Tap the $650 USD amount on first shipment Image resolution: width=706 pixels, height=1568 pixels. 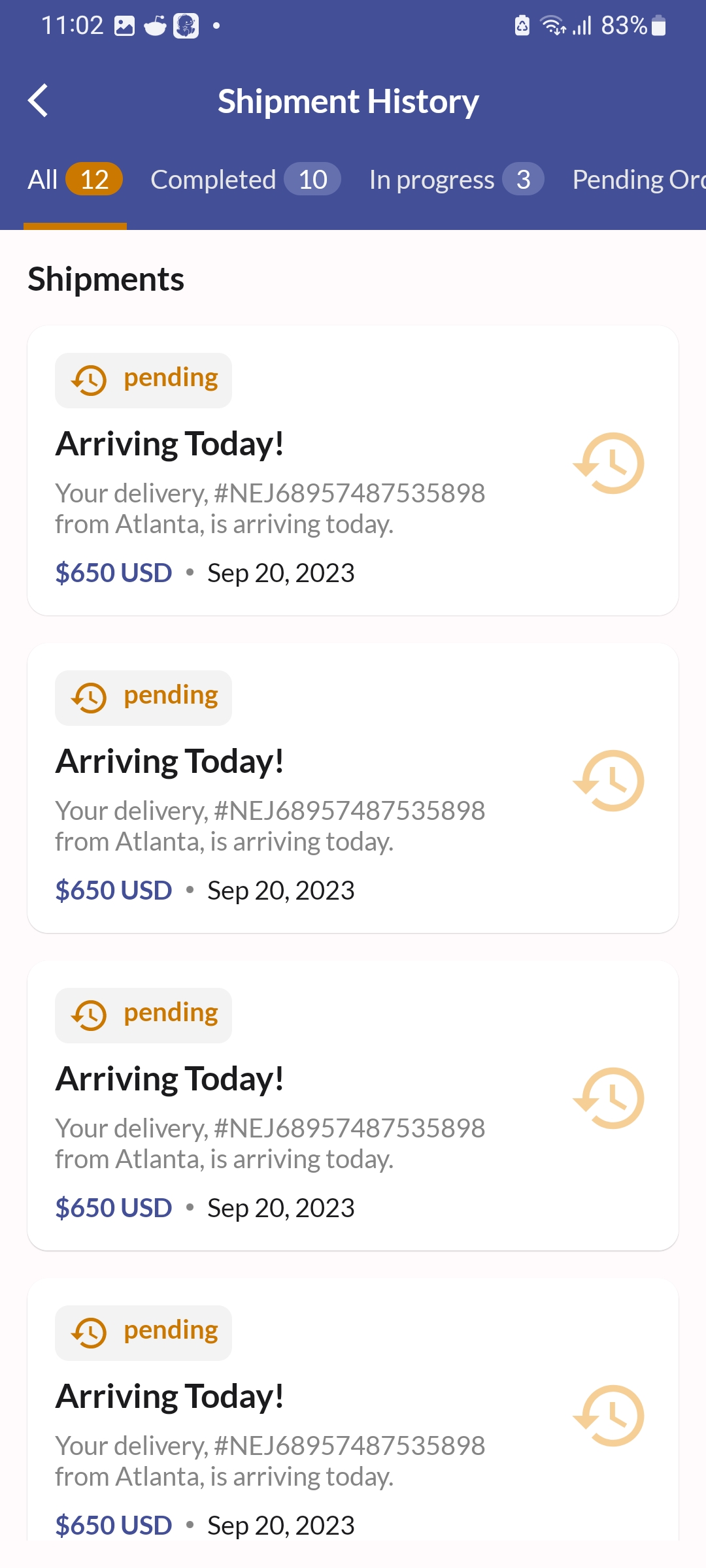tap(114, 573)
